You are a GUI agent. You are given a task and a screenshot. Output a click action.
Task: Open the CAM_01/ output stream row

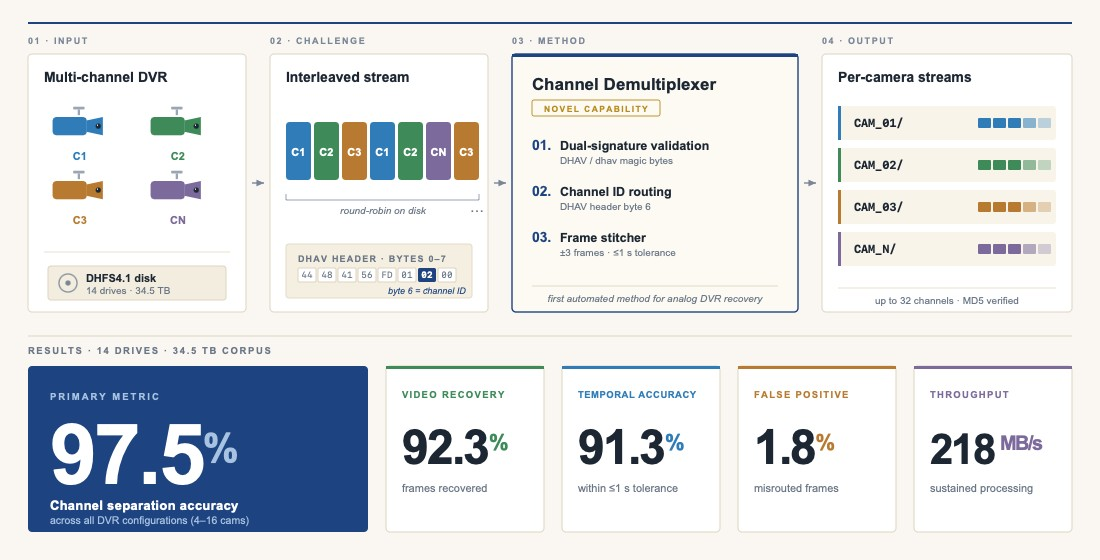coord(947,123)
